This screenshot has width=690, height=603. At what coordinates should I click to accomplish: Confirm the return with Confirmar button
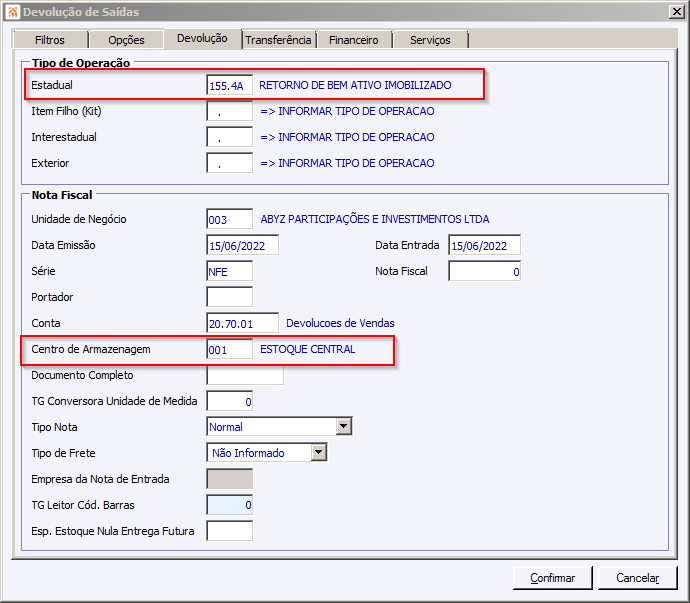(x=553, y=577)
